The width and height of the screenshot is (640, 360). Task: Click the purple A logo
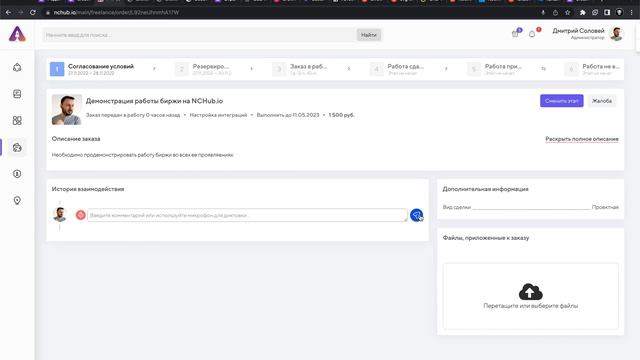[x=17, y=34]
